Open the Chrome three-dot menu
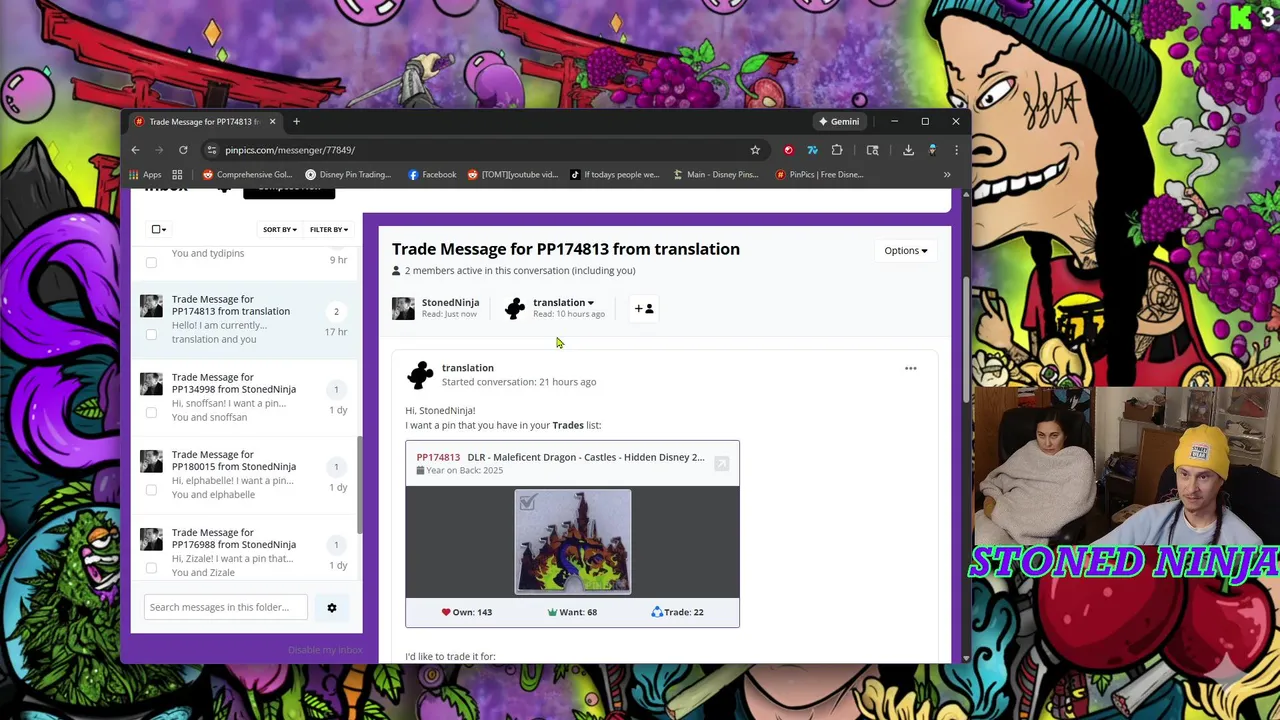Viewport: 1280px width, 720px height. (x=956, y=150)
